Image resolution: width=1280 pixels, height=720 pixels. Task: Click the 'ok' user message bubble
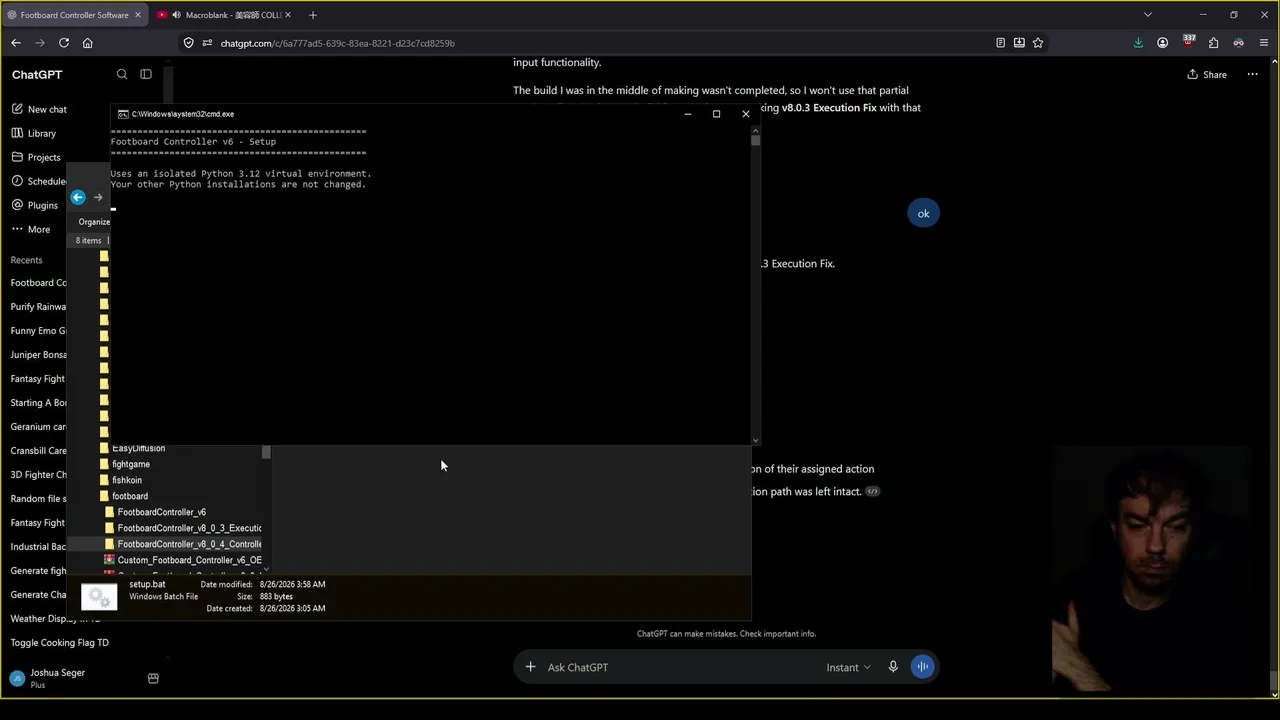click(x=923, y=213)
